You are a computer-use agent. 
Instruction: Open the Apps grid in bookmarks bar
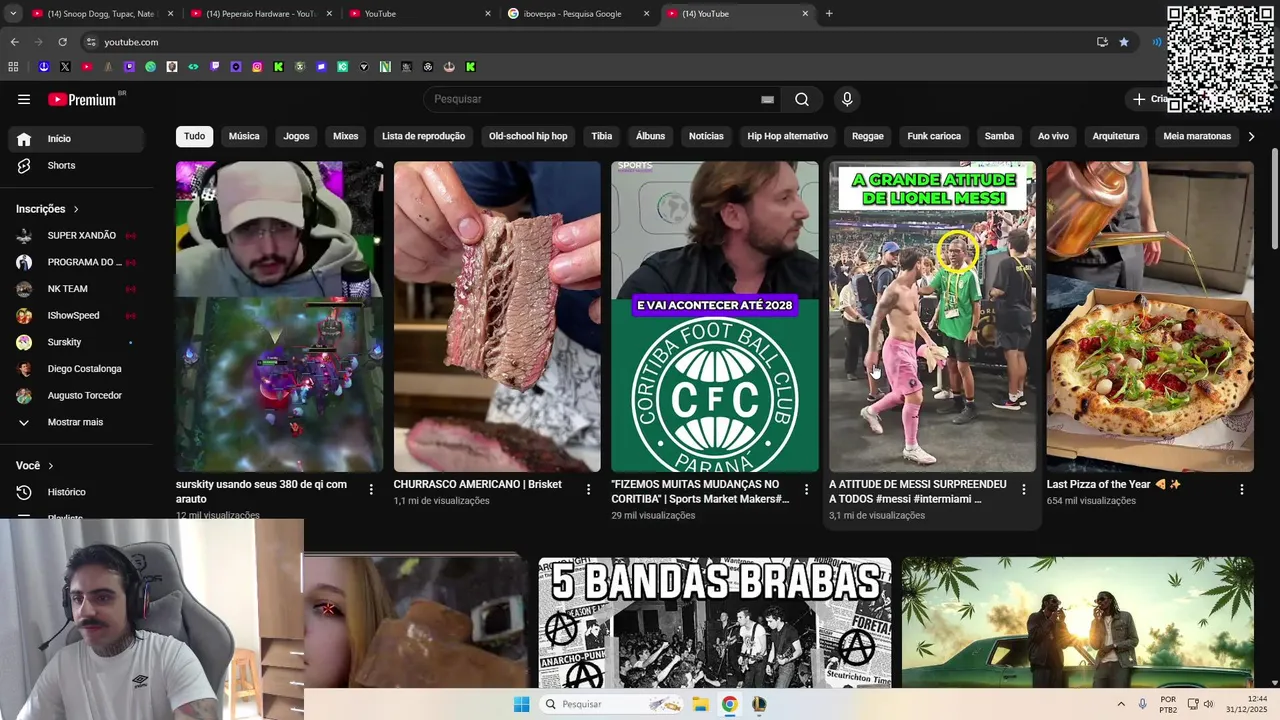13,67
